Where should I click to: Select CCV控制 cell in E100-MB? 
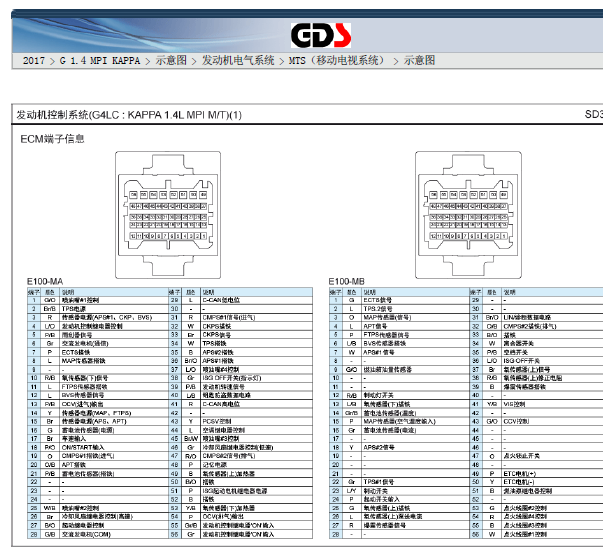(552, 421)
